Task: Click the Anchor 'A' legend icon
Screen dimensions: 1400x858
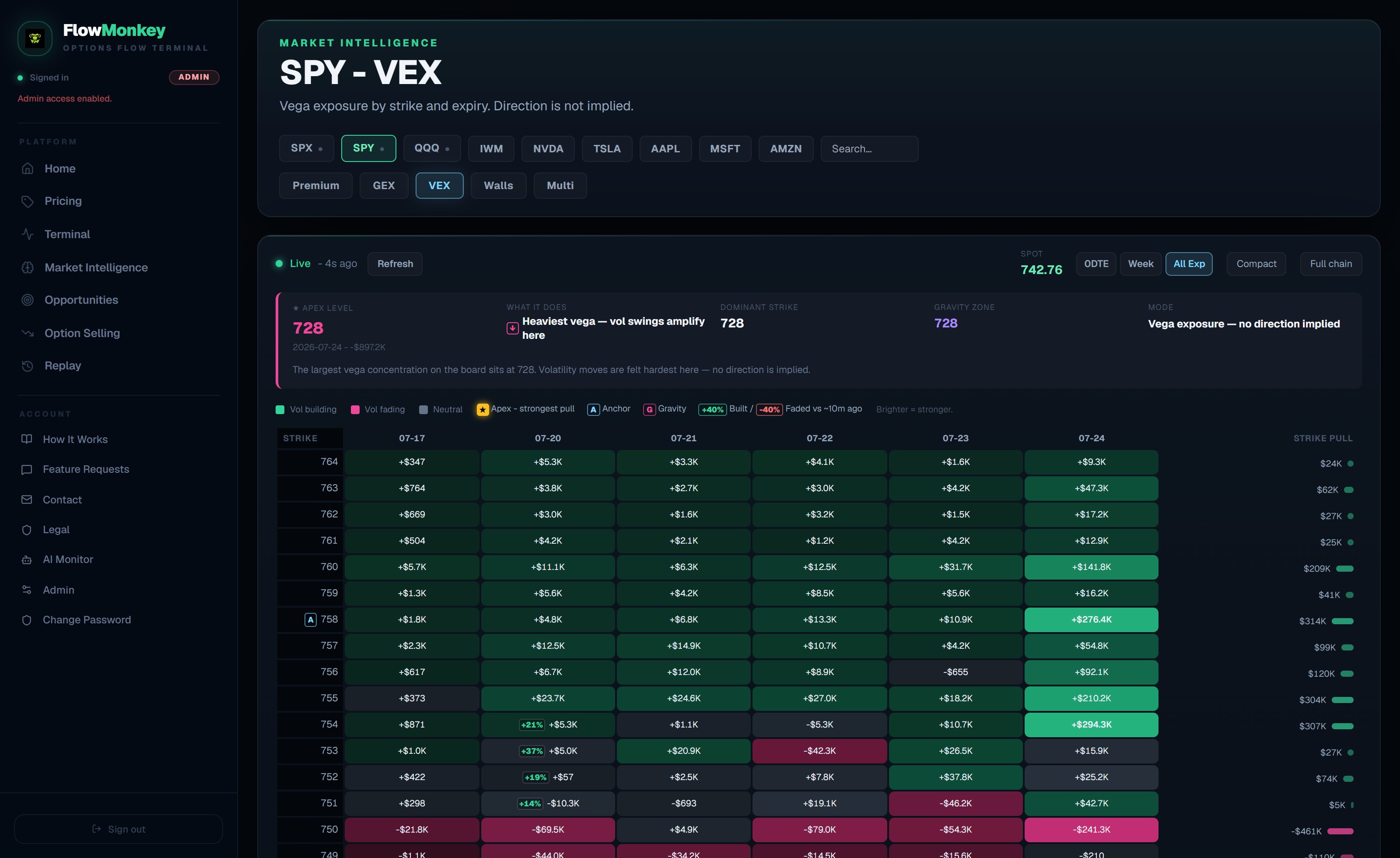Action: click(x=593, y=409)
